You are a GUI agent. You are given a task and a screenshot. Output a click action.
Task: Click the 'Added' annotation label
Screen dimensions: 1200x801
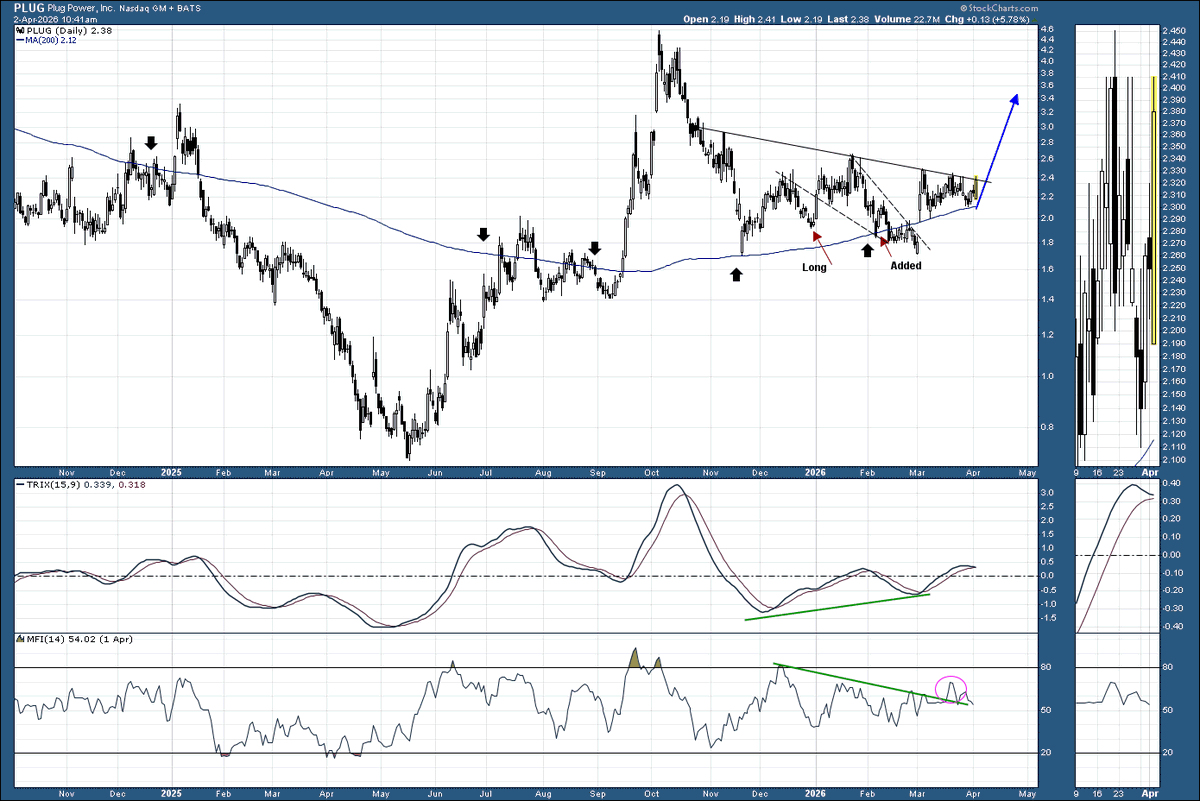(905, 266)
